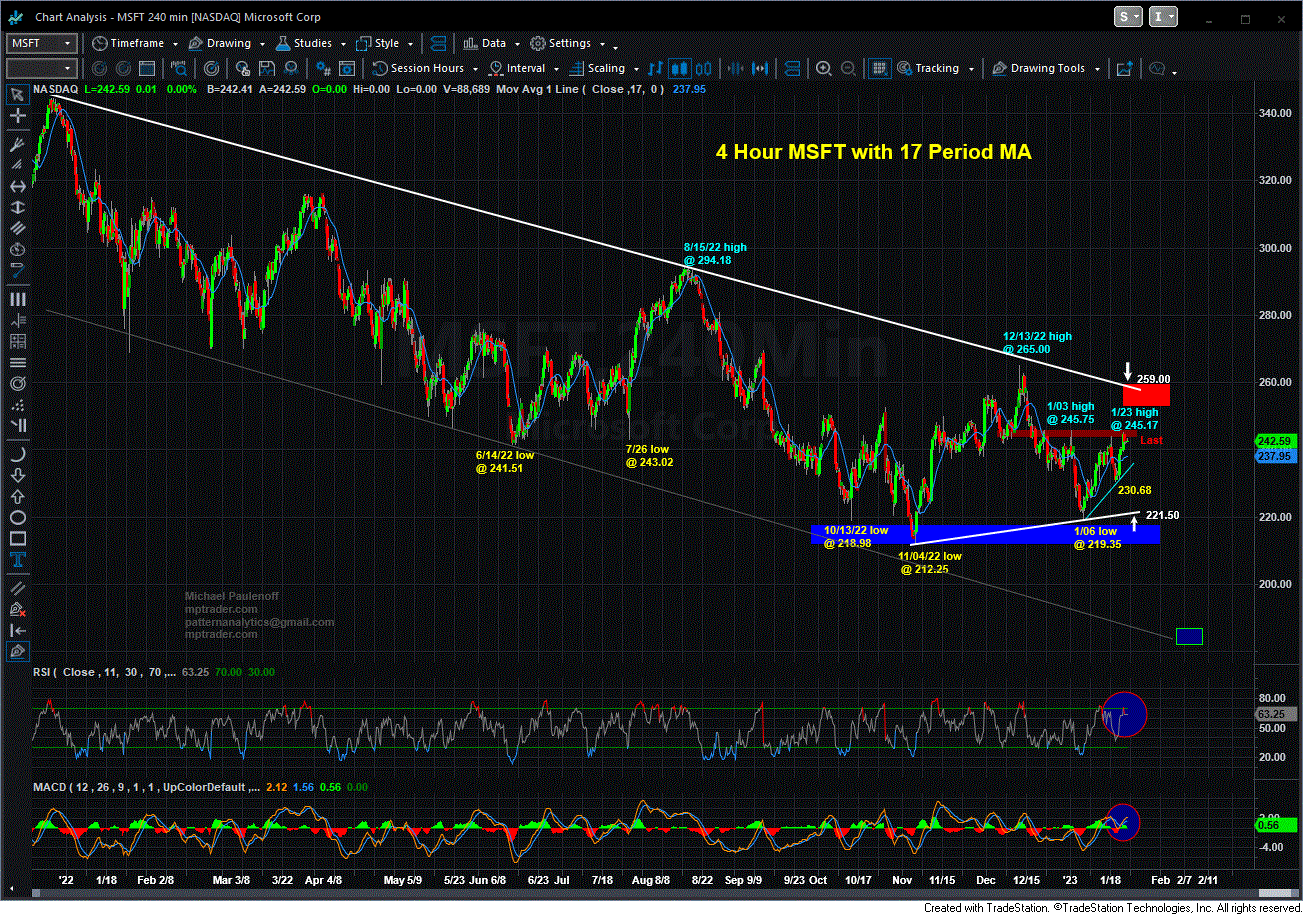Image resolution: width=1303 pixels, height=914 pixels.
Task: Select the vertical bars drawing tool
Action: pyautogui.click(x=17, y=299)
